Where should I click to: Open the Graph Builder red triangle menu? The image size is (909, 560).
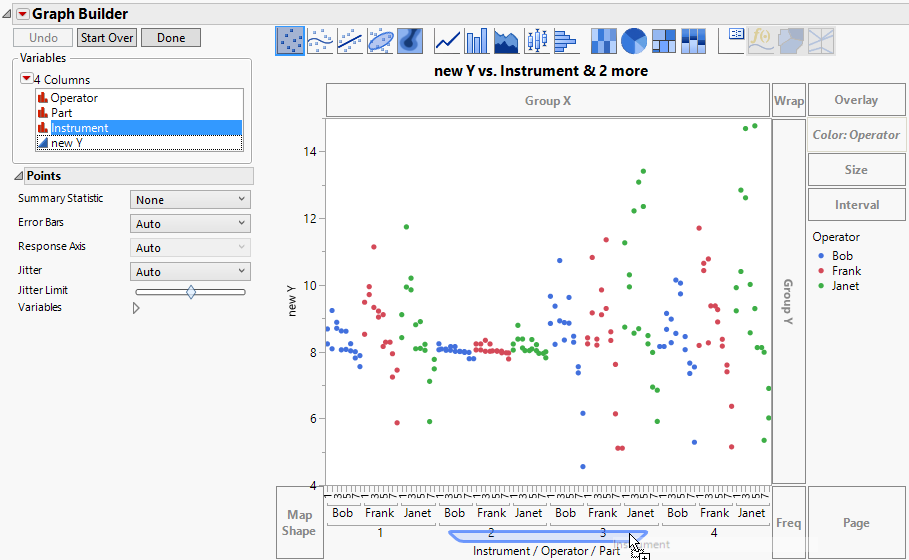click(22, 14)
